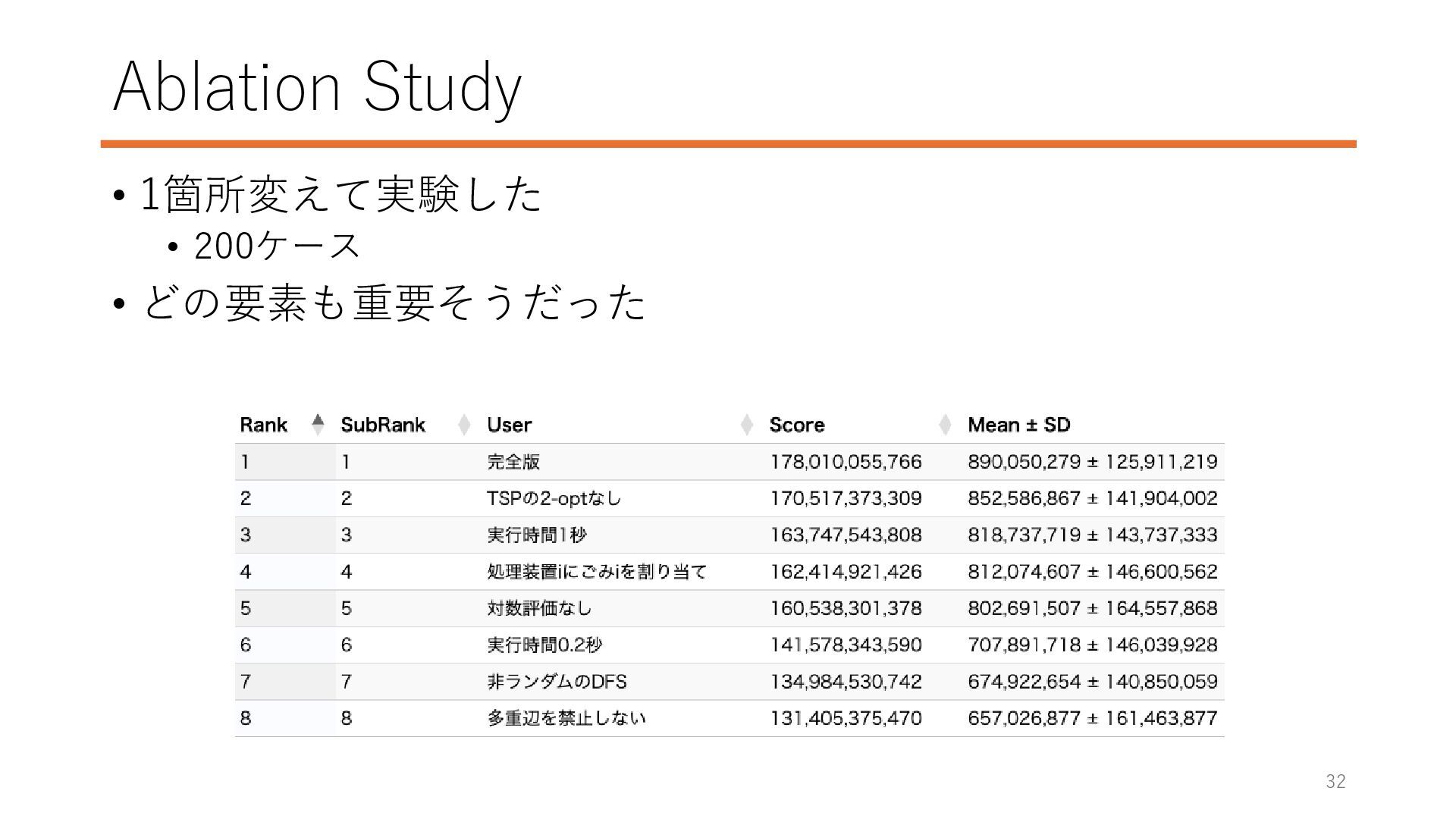Toggle sort arrows beside User header

point(747,425)
